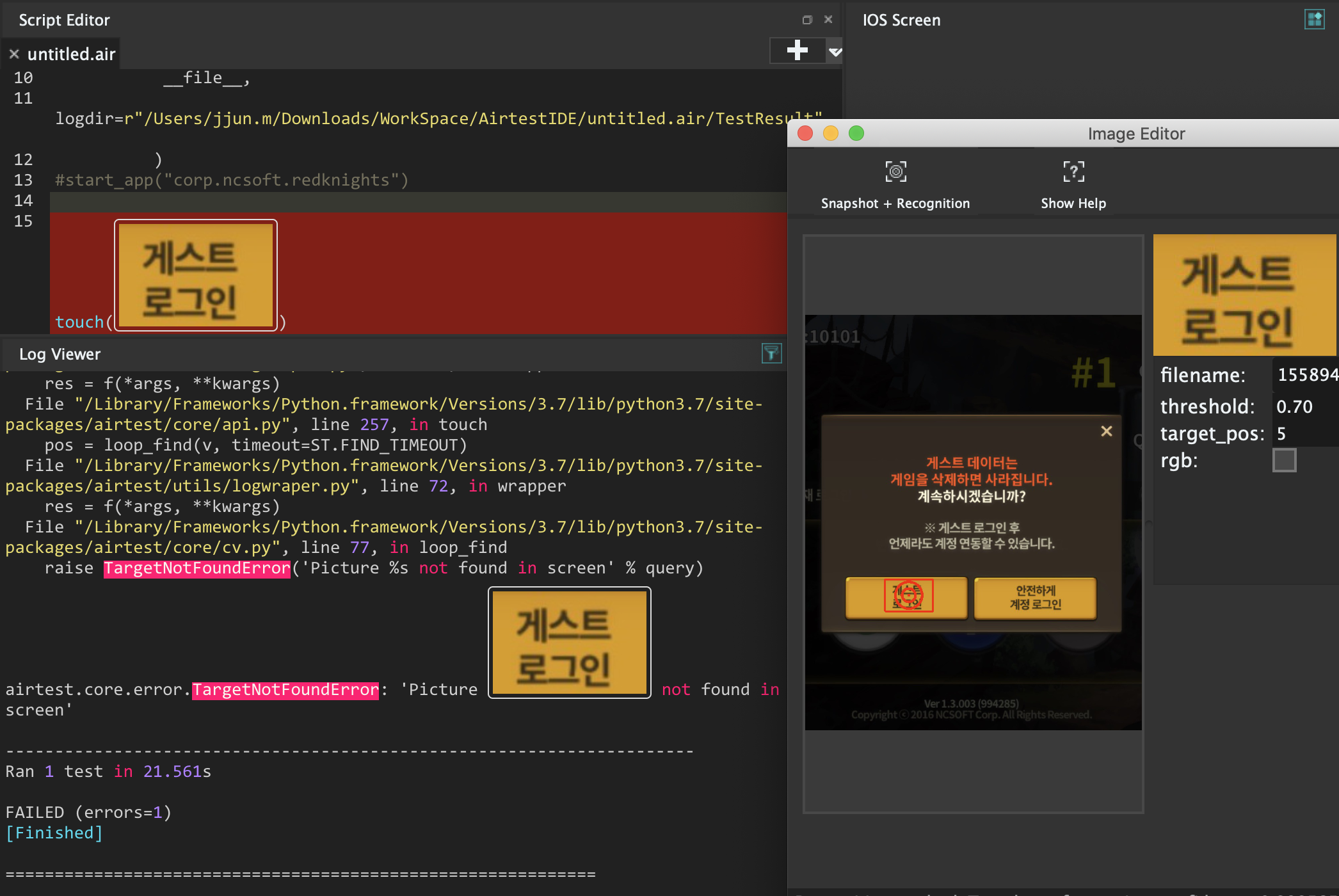Float the Script Editor panel
1339x896 pixels.
tap(807, 20)
